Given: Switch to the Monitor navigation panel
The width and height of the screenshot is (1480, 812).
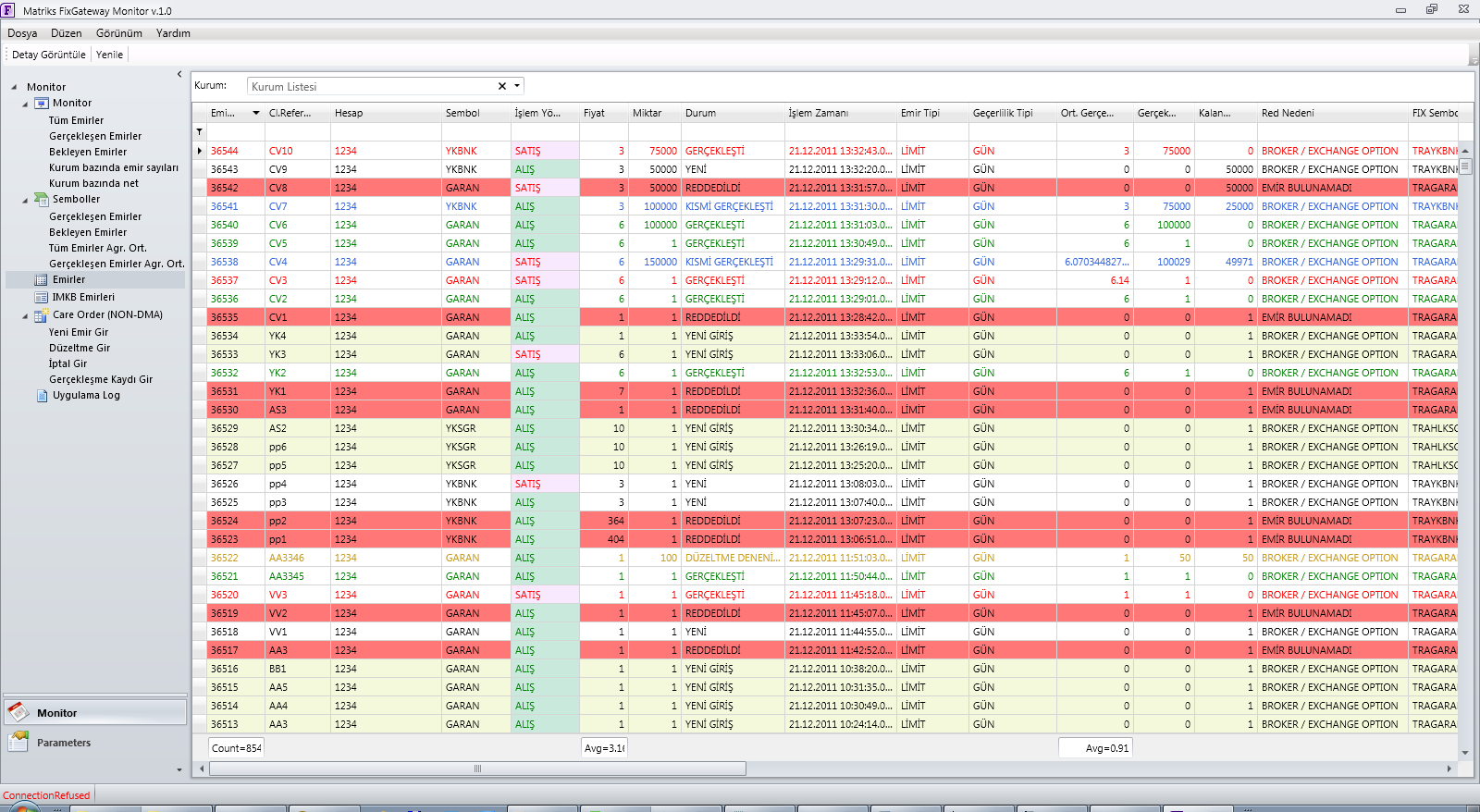Looking at the screenshot, I should (x=95, y=712).
